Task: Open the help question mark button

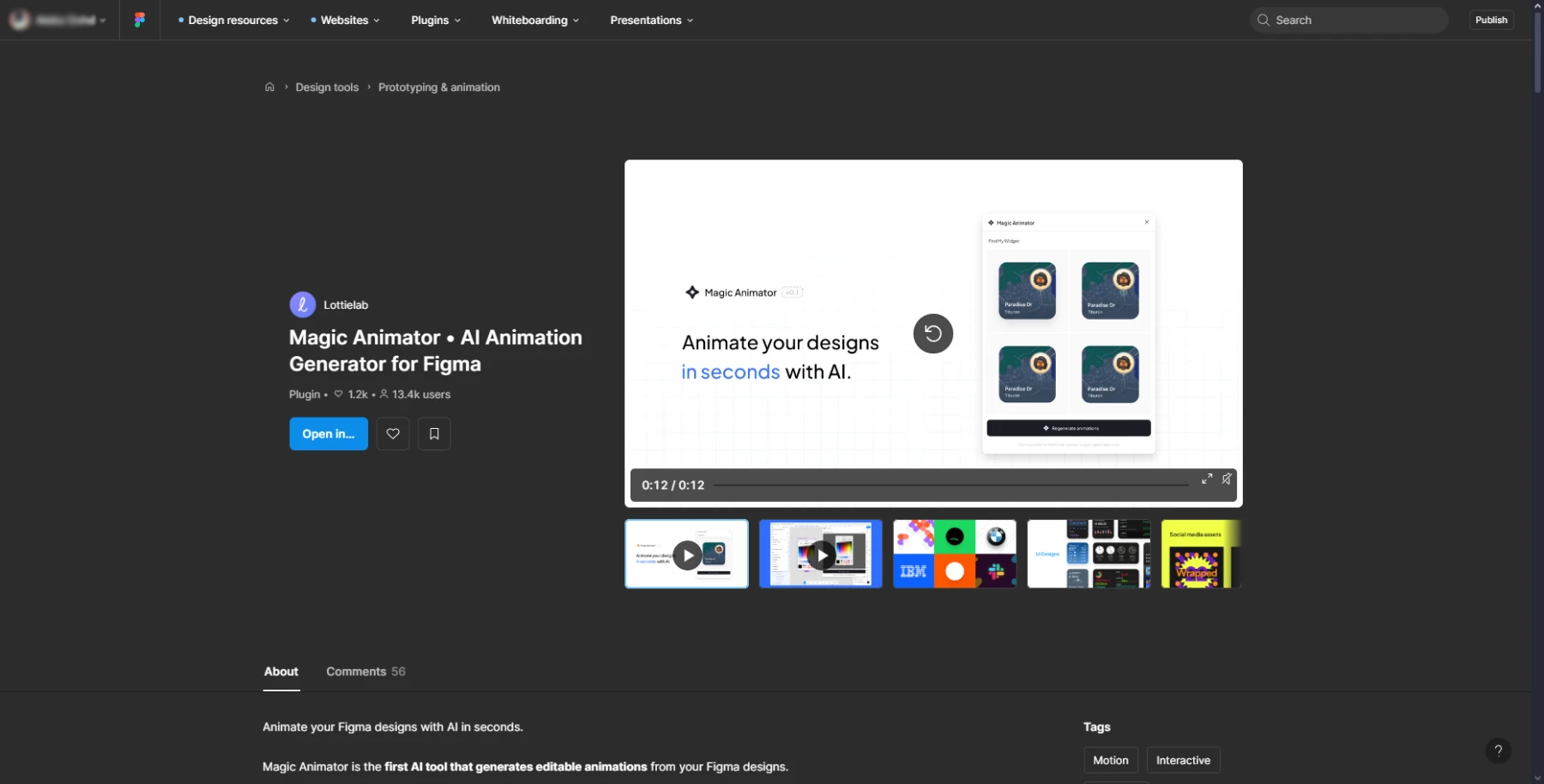Action: tap(1498, 751)
